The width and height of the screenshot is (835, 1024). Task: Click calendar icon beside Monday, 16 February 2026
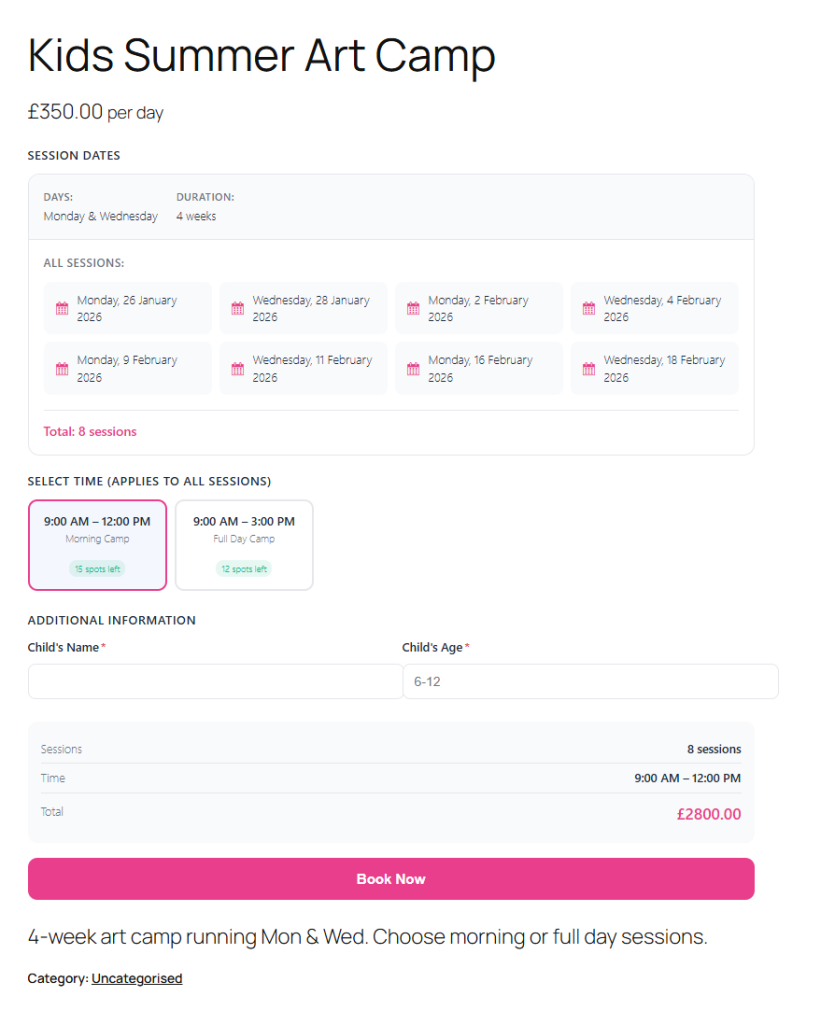pos(413,369)
